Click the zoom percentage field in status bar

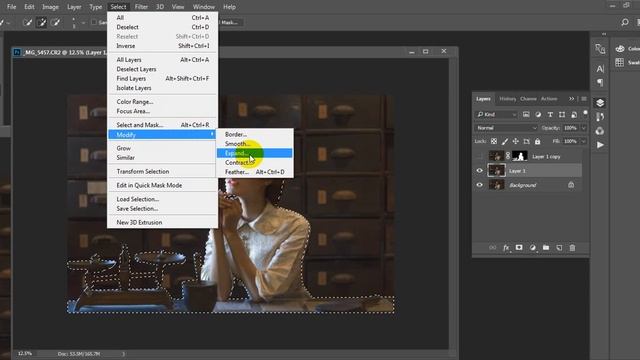click(x=25, y=353)
